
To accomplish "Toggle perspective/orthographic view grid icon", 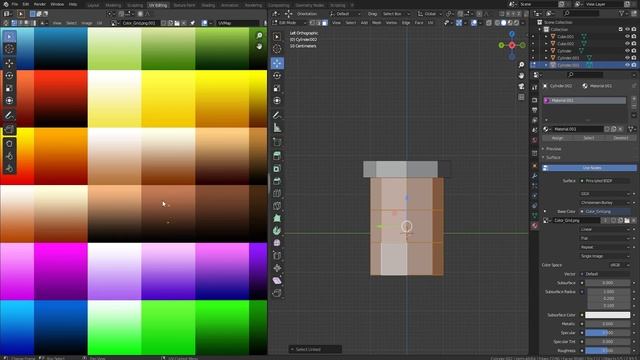I will [521, 97].
